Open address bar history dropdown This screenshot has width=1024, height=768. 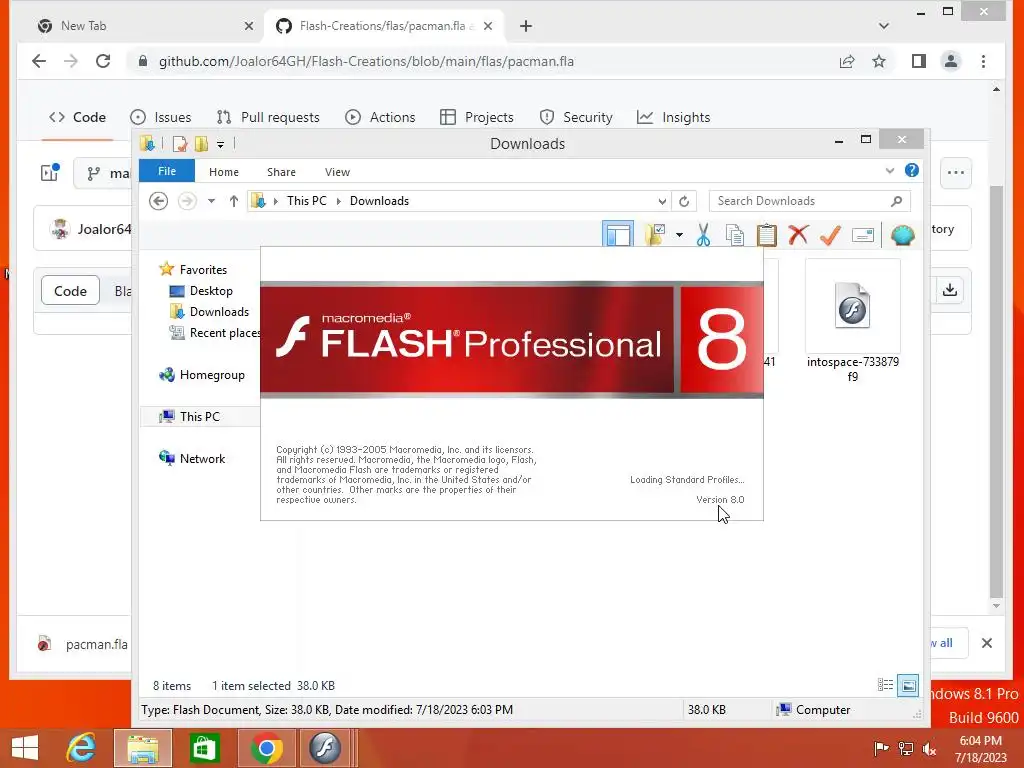point(662,201)
